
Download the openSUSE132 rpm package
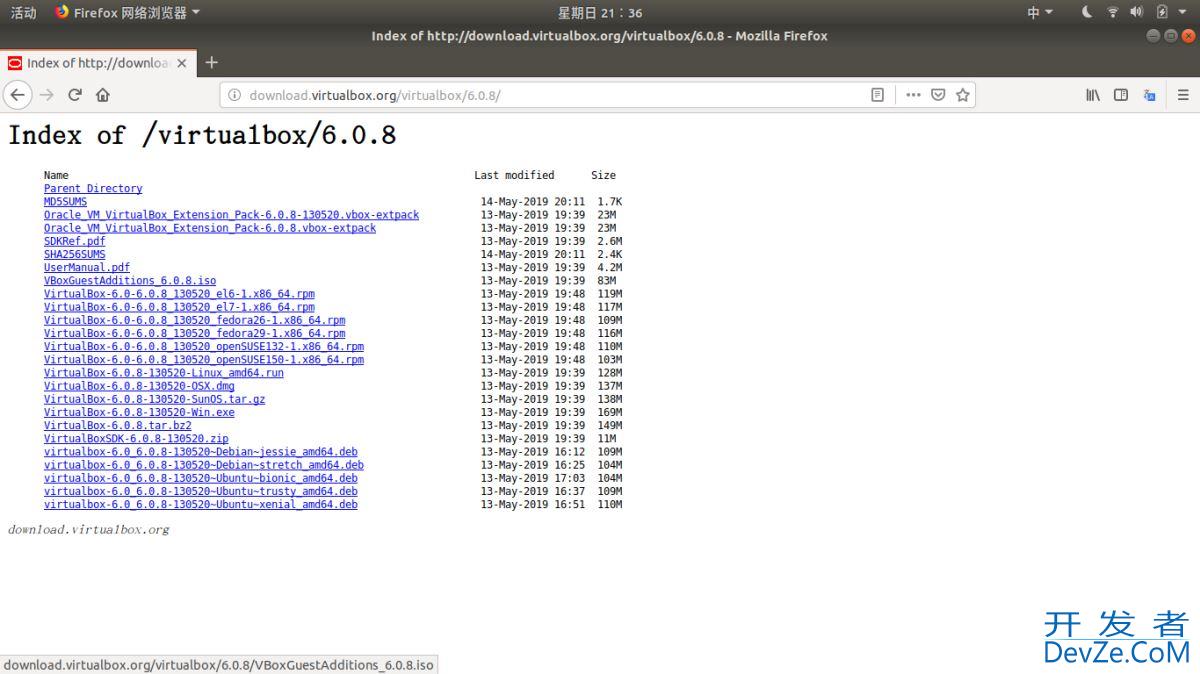point(204,346)
